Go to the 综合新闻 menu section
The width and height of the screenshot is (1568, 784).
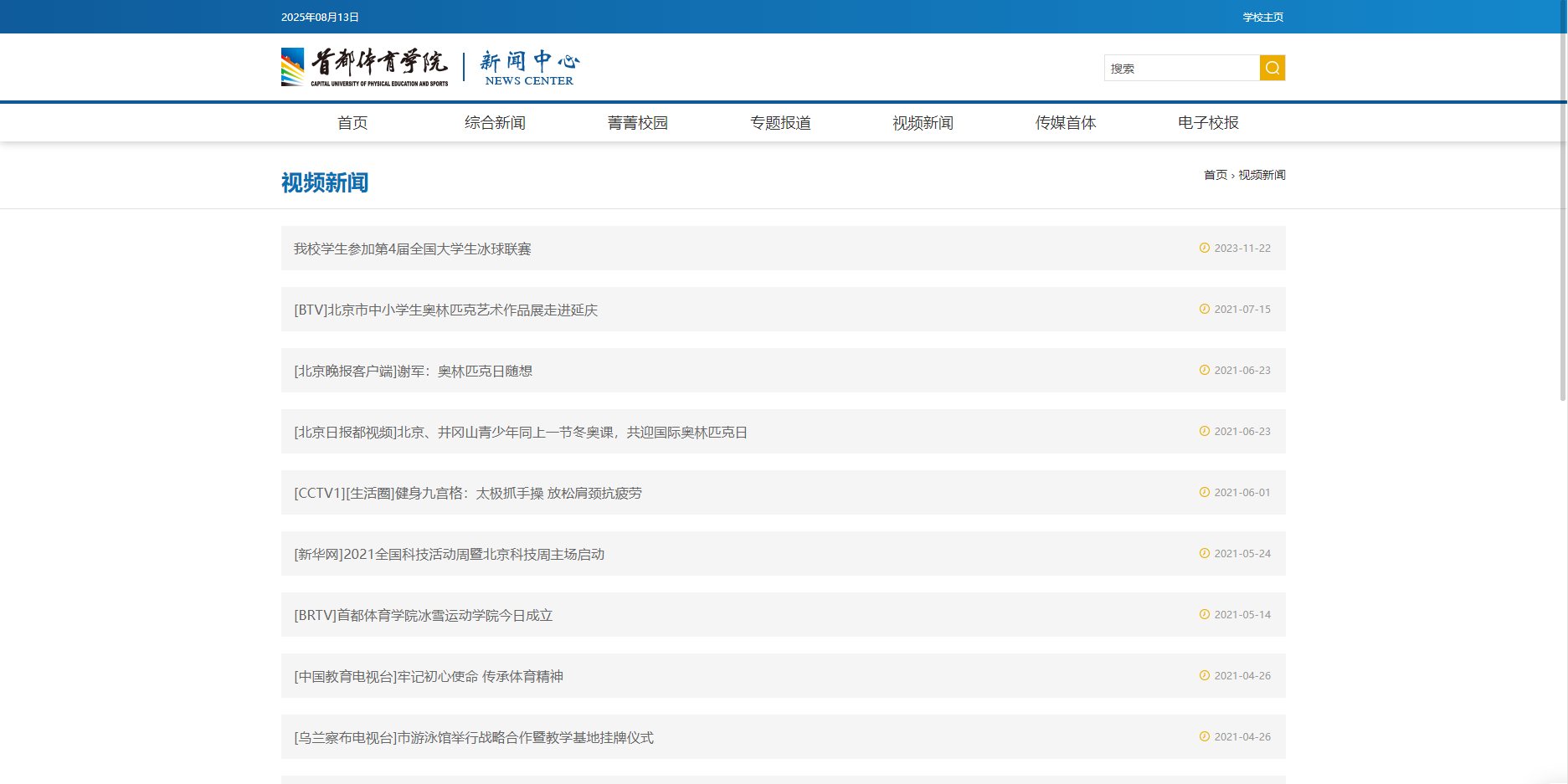coord(495,123)
